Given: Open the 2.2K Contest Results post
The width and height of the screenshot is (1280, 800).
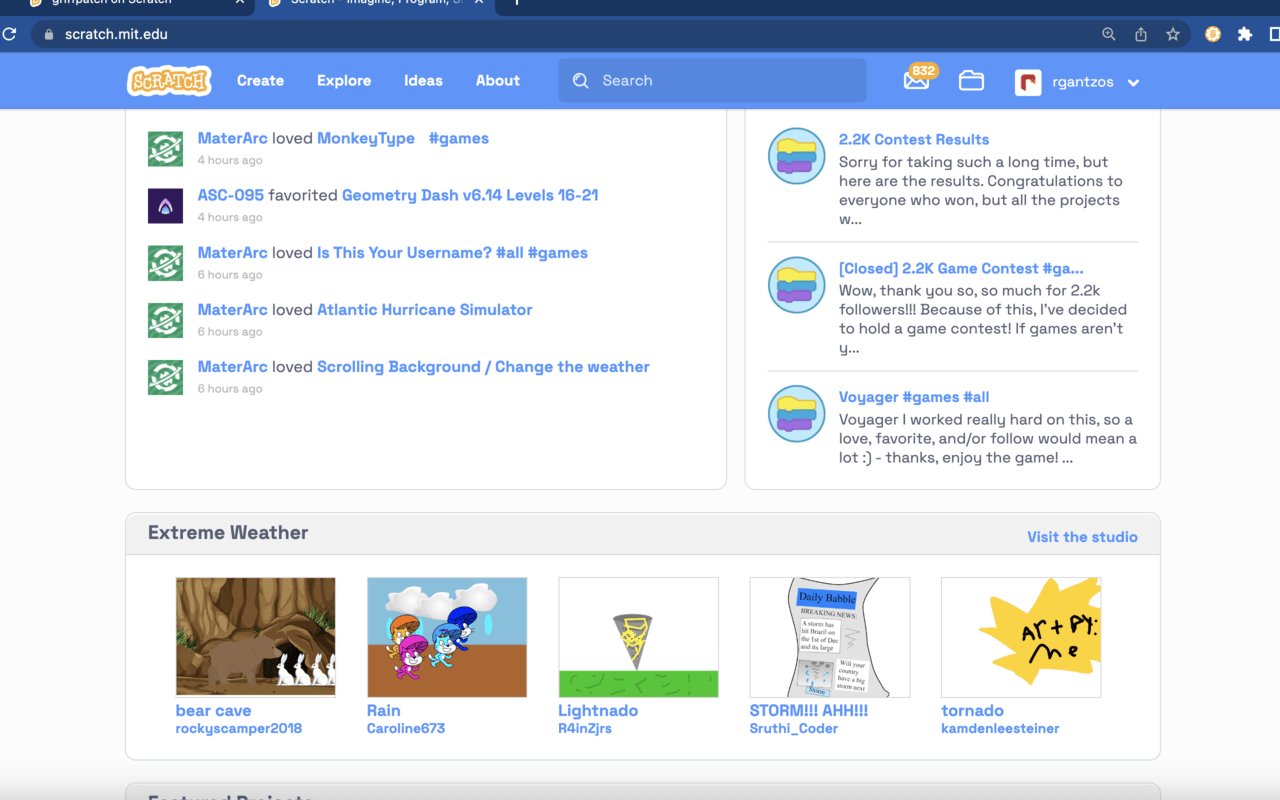Looking at the screenshot, I should (x=914, y=139).
